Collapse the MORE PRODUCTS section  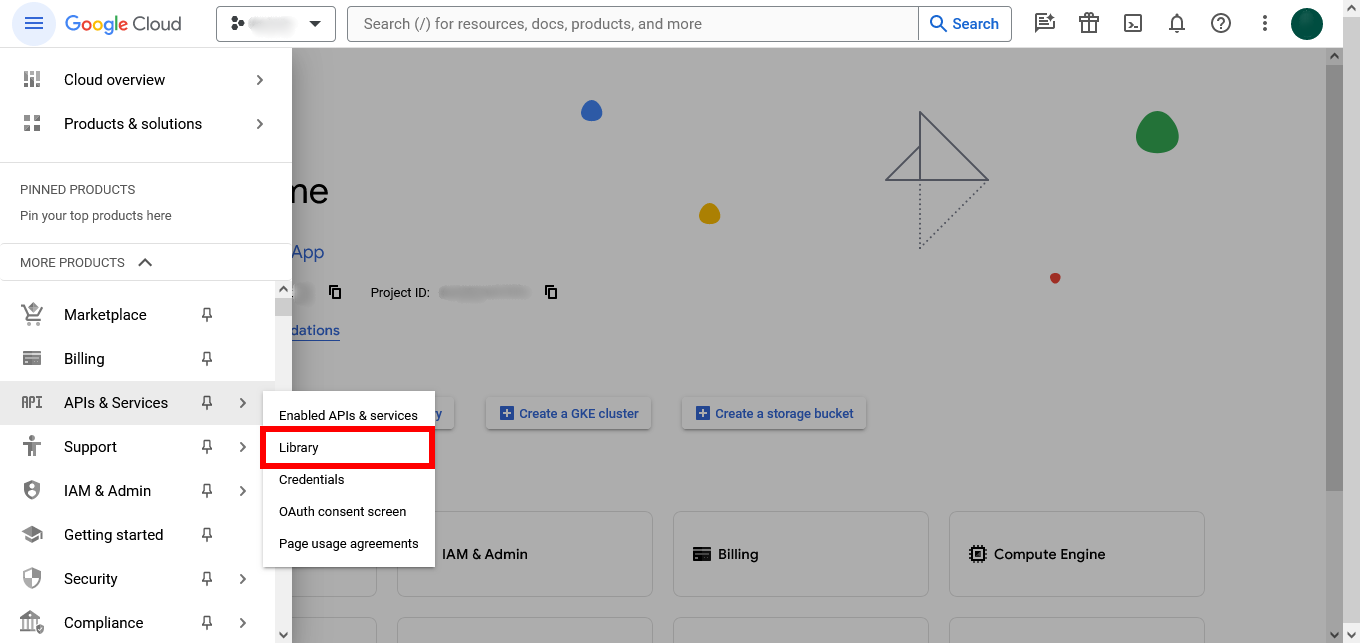pyautogui.click(x=145, y=262)
